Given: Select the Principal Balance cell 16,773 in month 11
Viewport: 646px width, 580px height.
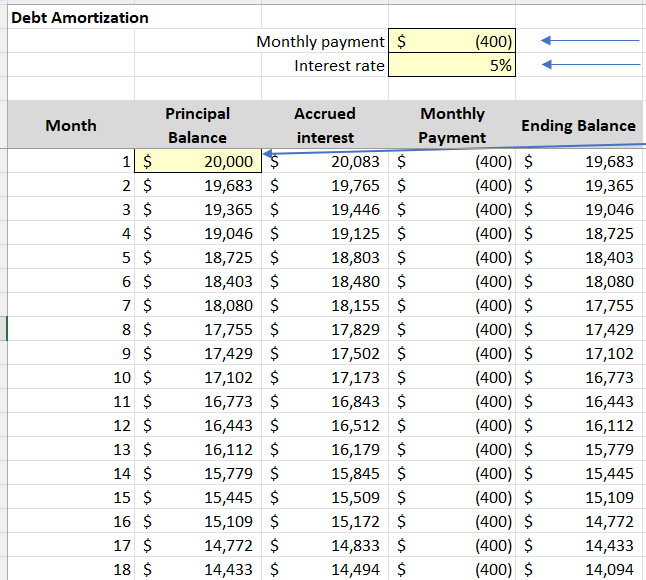Looking at the screenshot, I should click(x=198, y=401).
